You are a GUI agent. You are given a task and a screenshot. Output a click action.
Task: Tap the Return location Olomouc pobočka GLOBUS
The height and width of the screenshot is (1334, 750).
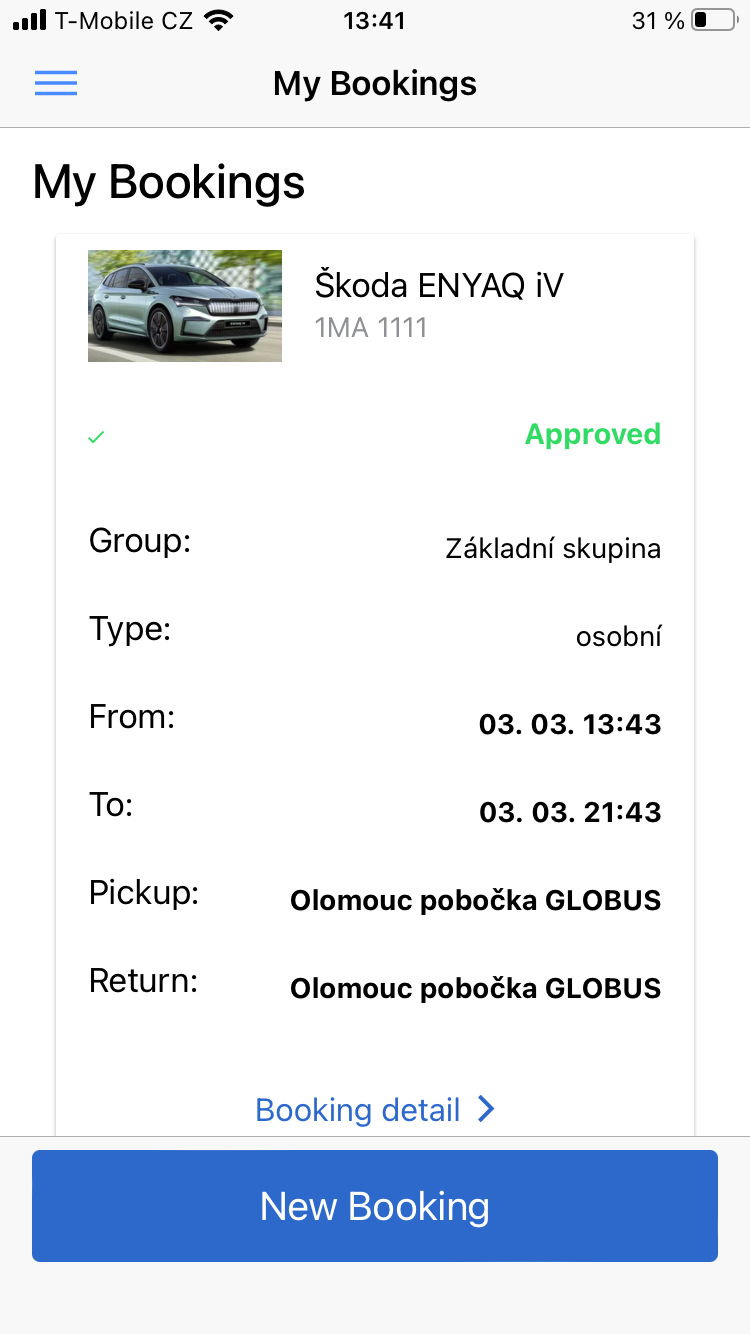pyautogui.click(x=475, y=989)
